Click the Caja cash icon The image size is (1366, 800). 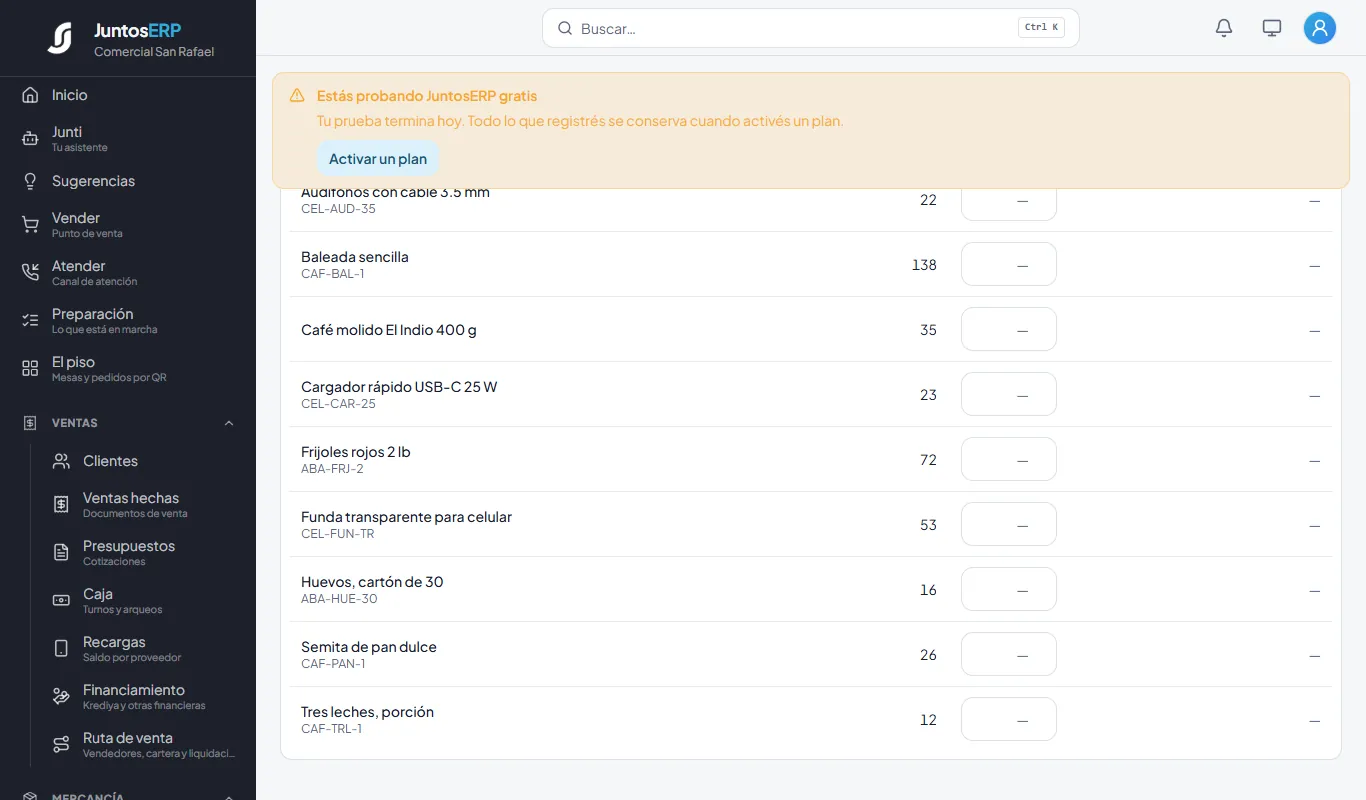click(61, 600)
